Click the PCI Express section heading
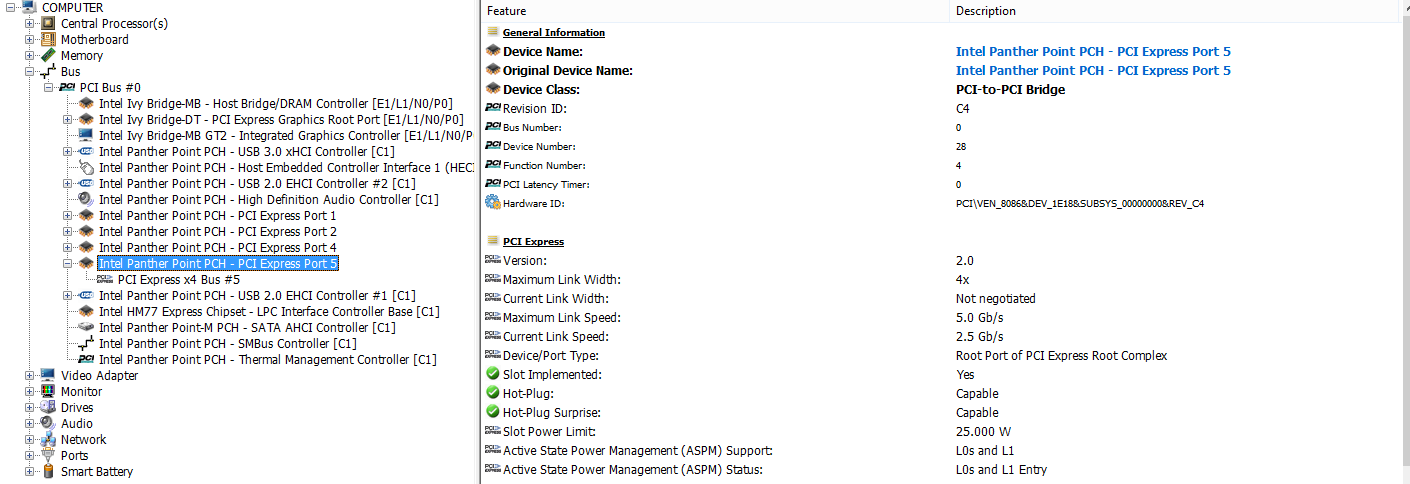 533,241
